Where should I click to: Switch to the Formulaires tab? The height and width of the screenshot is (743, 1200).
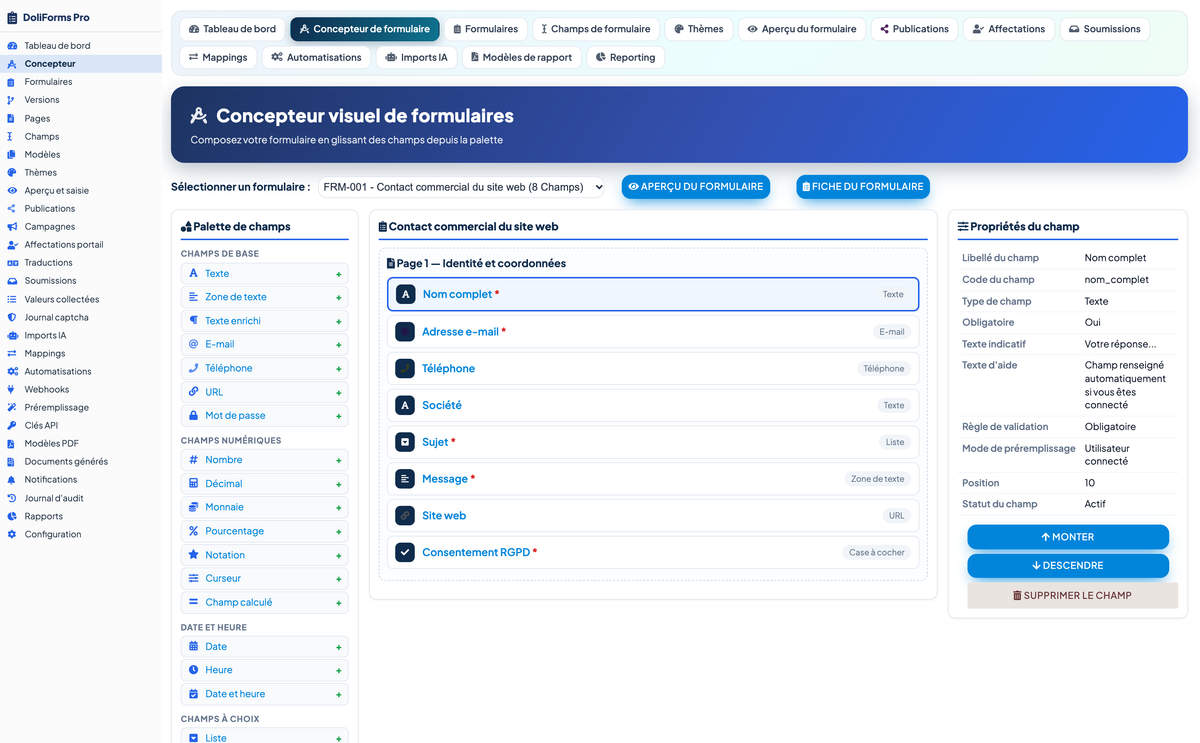point(485,29)
